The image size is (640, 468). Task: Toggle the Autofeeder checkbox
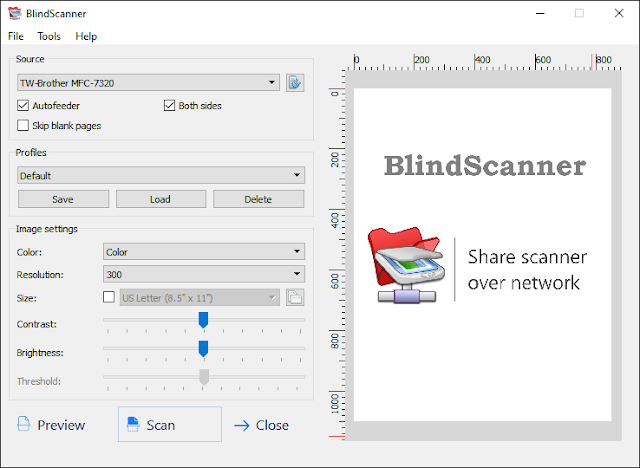[23, 106]
